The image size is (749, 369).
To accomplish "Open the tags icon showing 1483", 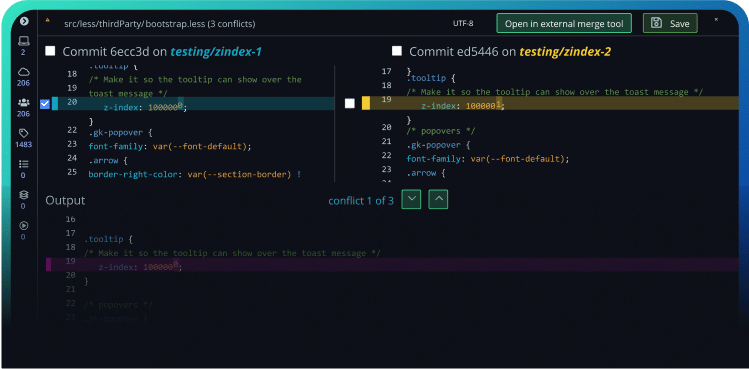I will click(x=23, y=133).
